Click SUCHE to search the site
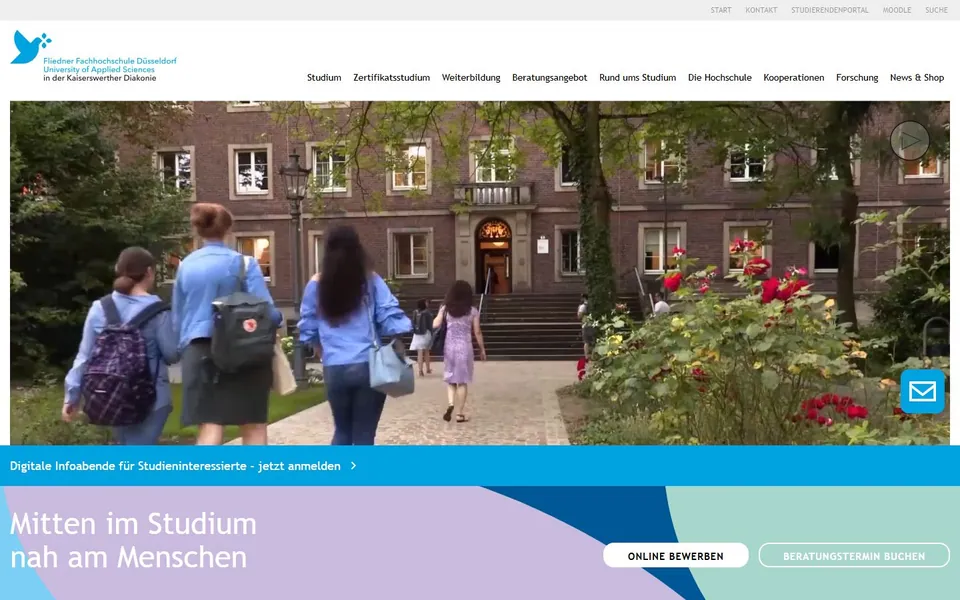 click(936, 10)
